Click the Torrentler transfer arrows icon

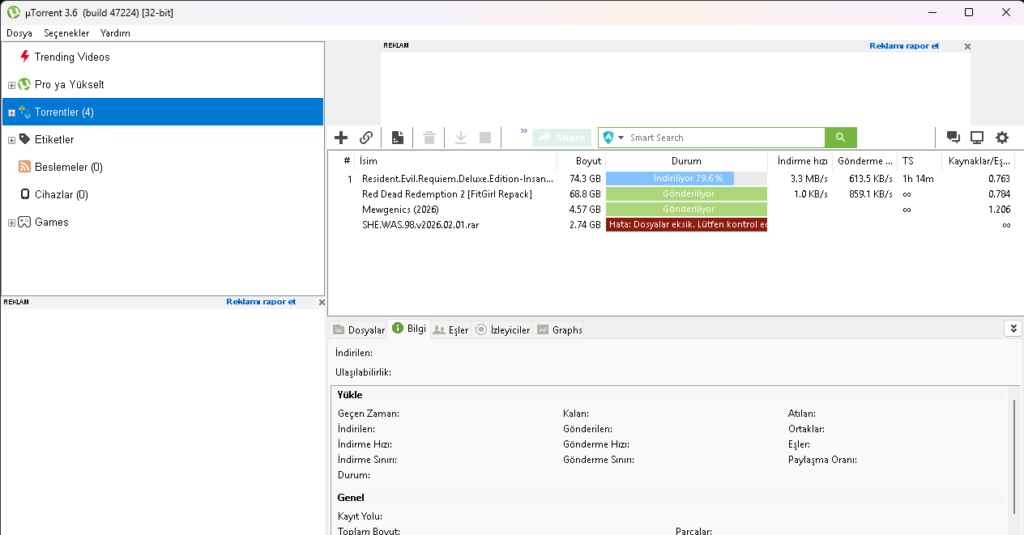point(24,112)
